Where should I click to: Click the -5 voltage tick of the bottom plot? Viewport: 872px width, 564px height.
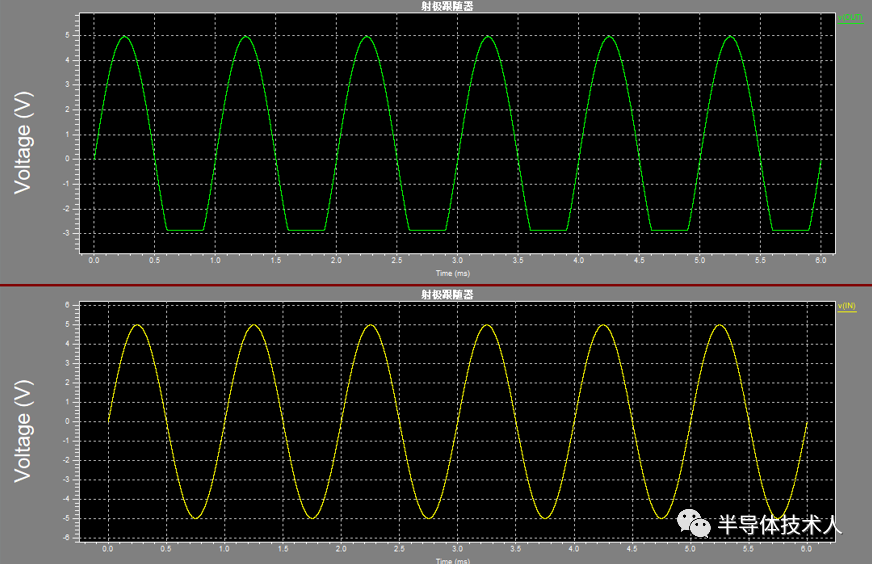(66, 518)
